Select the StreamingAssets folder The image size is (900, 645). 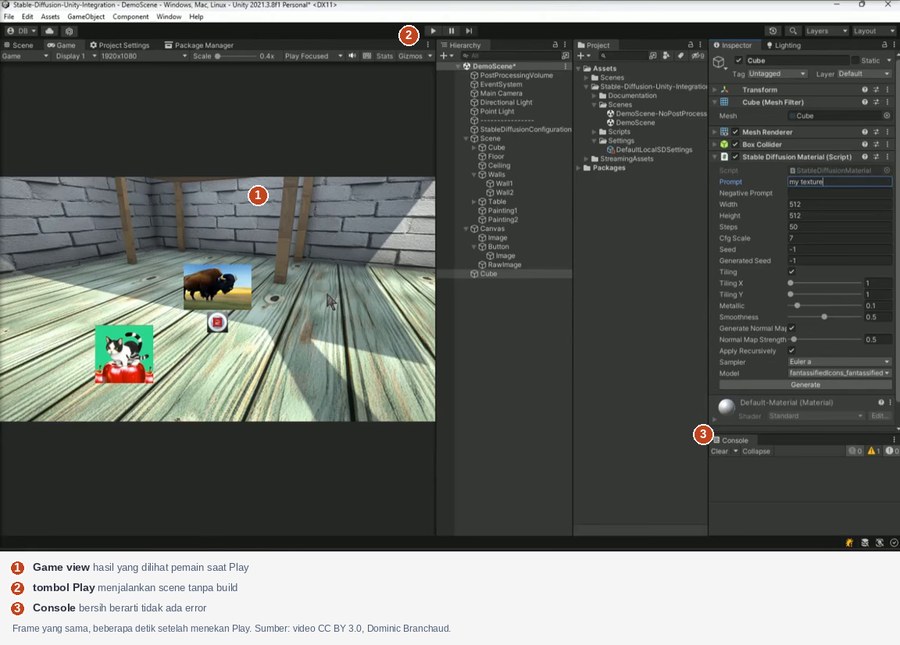[x=622, y=159]
